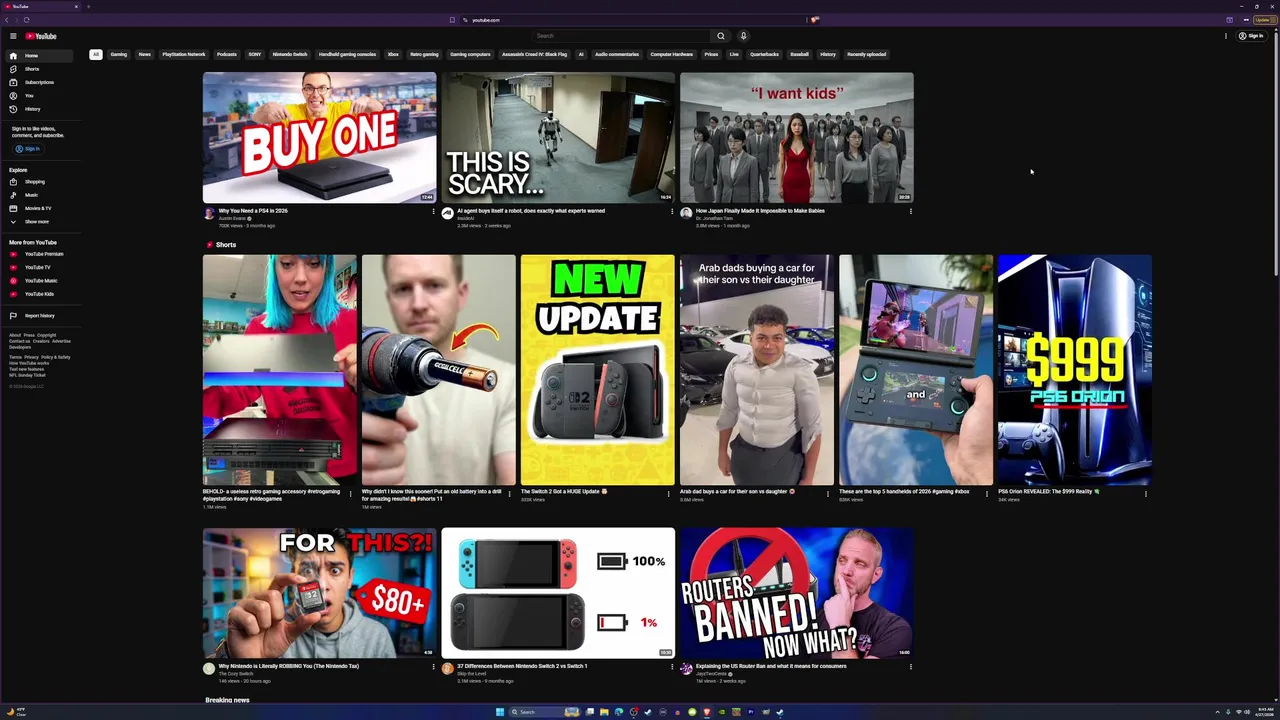1280x720 pixels.
Task: Open the Copyright footer link
Action: [47, 335]
